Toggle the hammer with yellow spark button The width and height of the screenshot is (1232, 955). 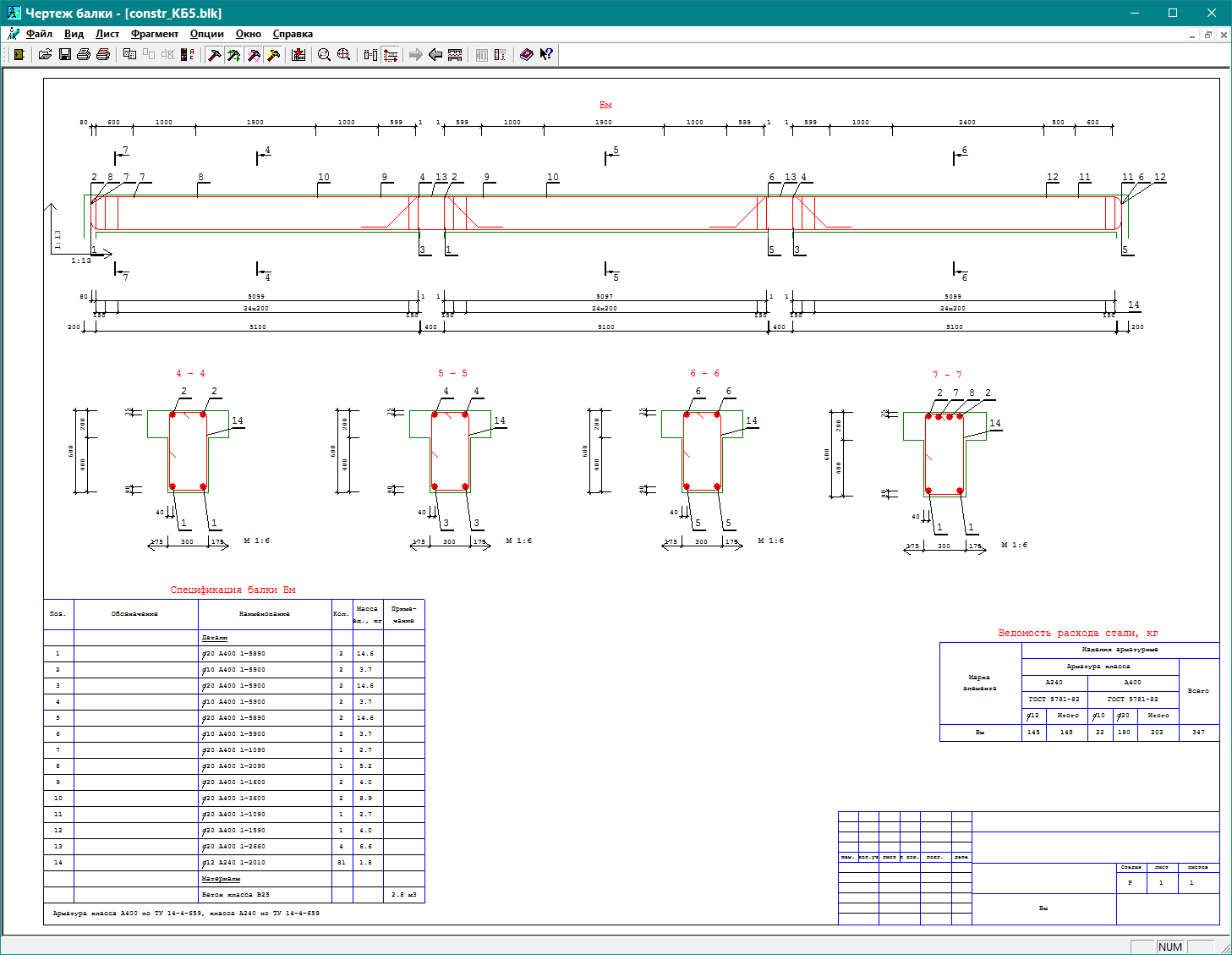tap(273, 55)
